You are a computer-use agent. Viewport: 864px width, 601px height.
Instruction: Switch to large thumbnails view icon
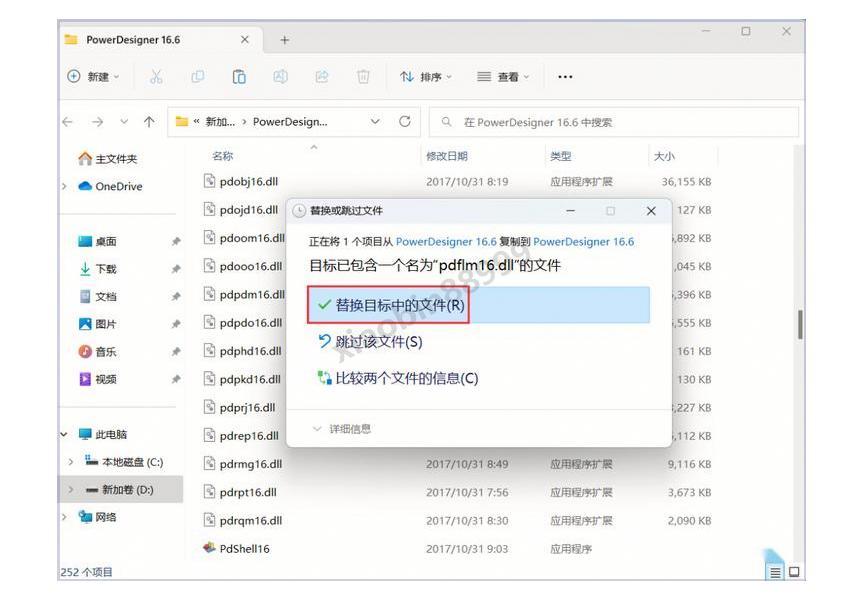click(793, 572)
